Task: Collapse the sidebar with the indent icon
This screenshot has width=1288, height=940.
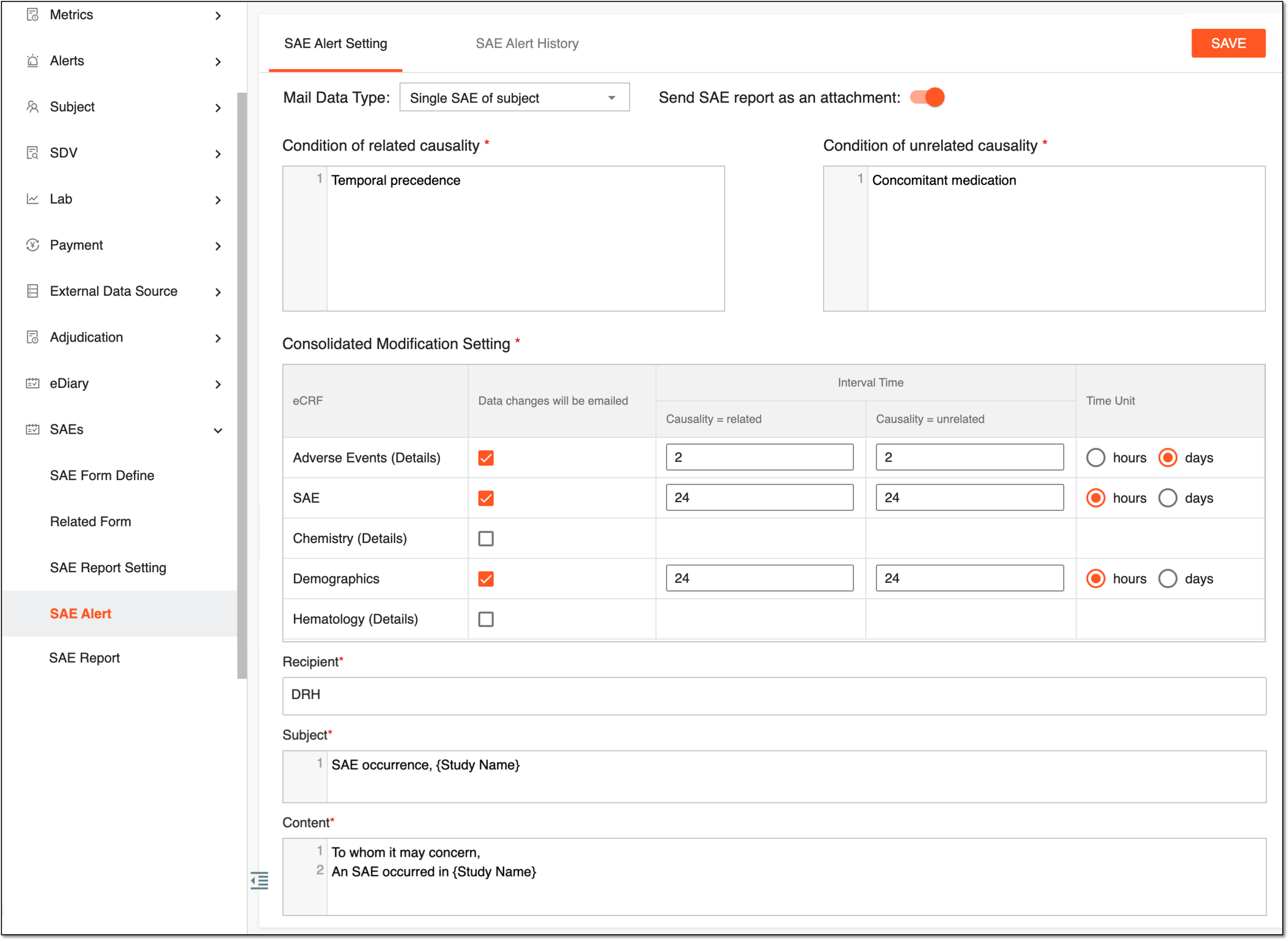Action: (x=260, y=881)
